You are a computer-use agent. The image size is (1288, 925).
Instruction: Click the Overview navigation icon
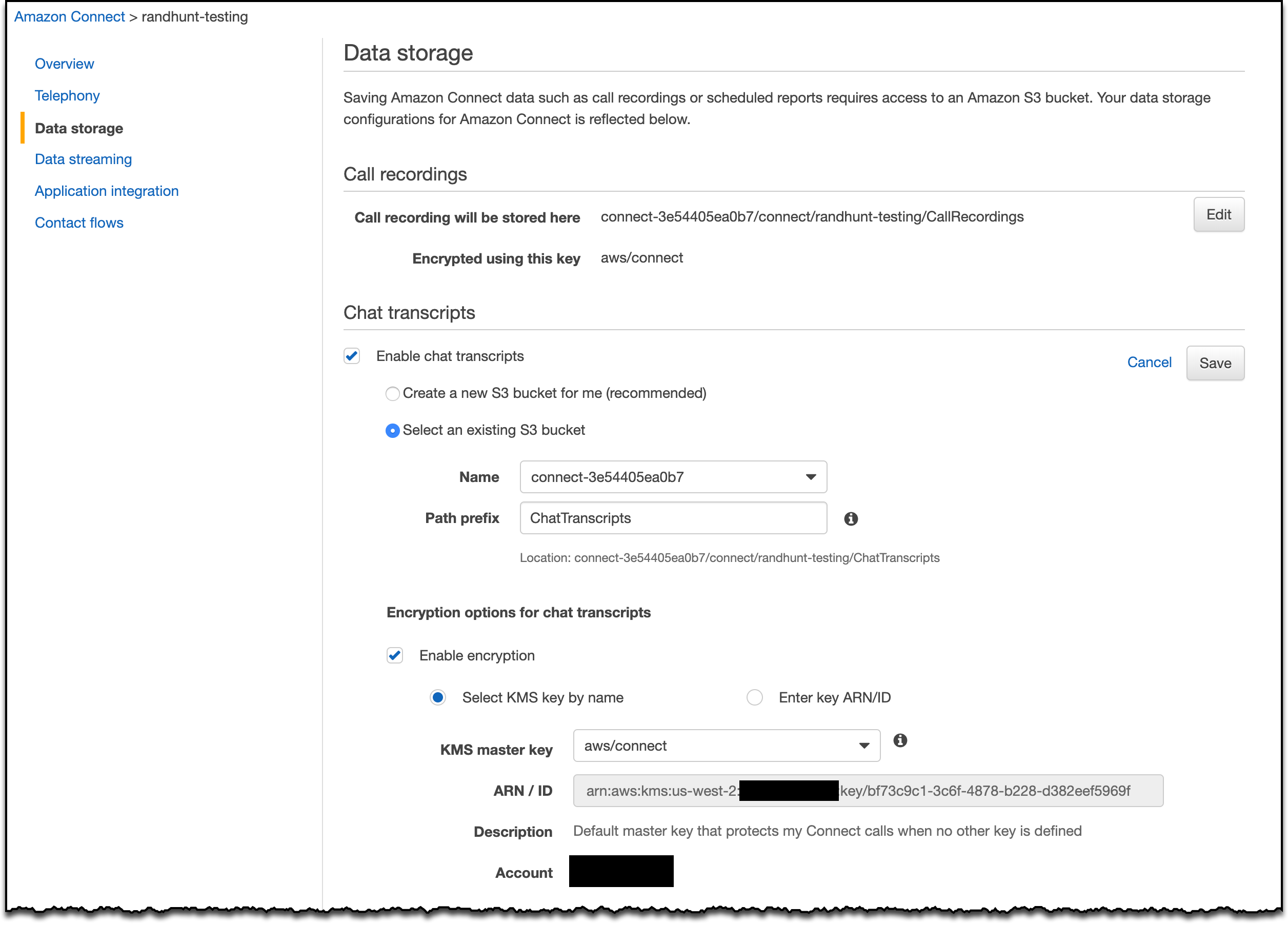coord(64,64)
